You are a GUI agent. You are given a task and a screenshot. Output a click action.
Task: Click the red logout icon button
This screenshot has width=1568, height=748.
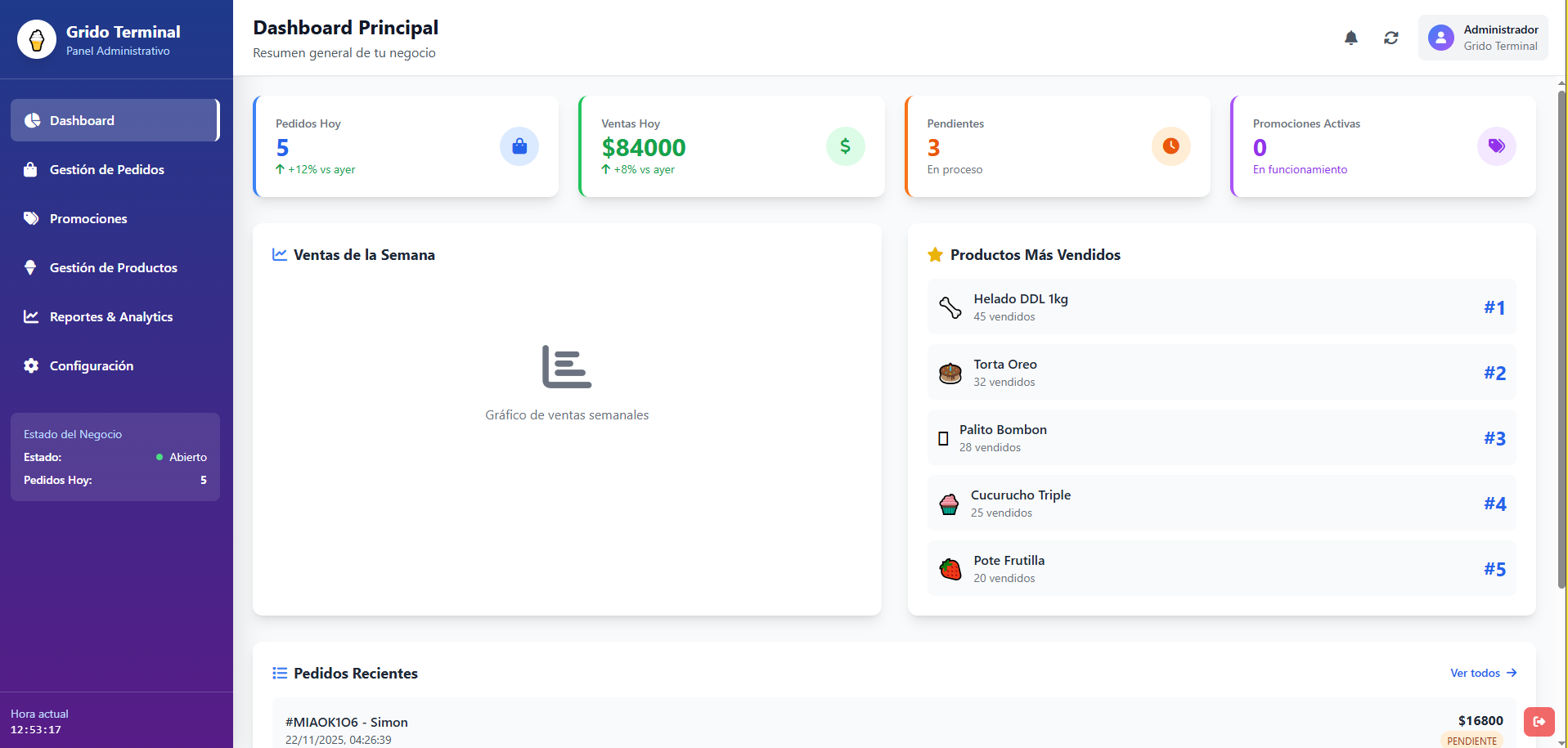pyautogui.click(x=1539, y=721)
